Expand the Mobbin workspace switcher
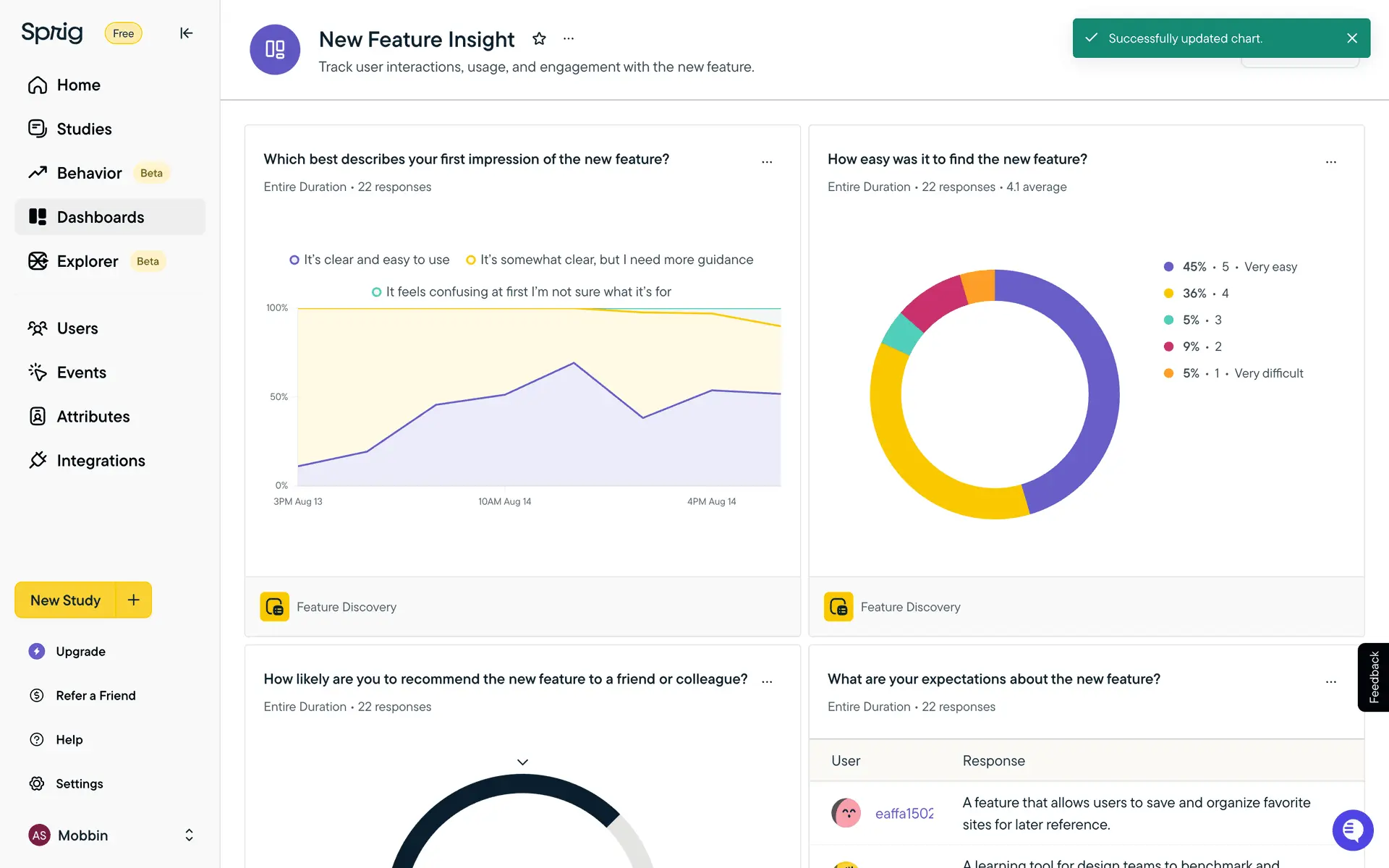The image size is (1389, 868). pyautogui.click(x=189, y=835)
